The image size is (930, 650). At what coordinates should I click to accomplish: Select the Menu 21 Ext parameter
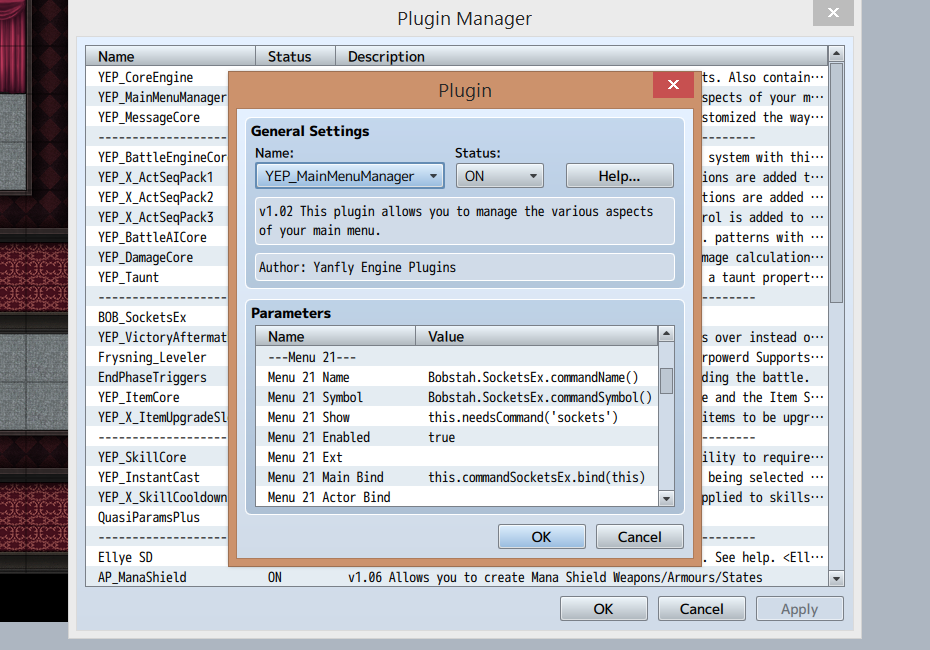tap(457, 457)
